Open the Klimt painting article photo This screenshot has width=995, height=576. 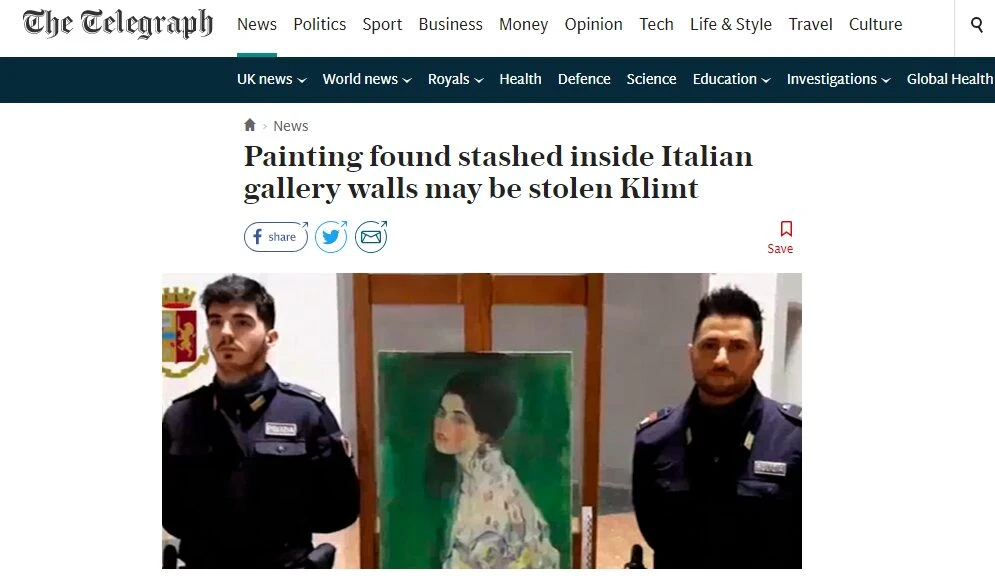[482, 421]
